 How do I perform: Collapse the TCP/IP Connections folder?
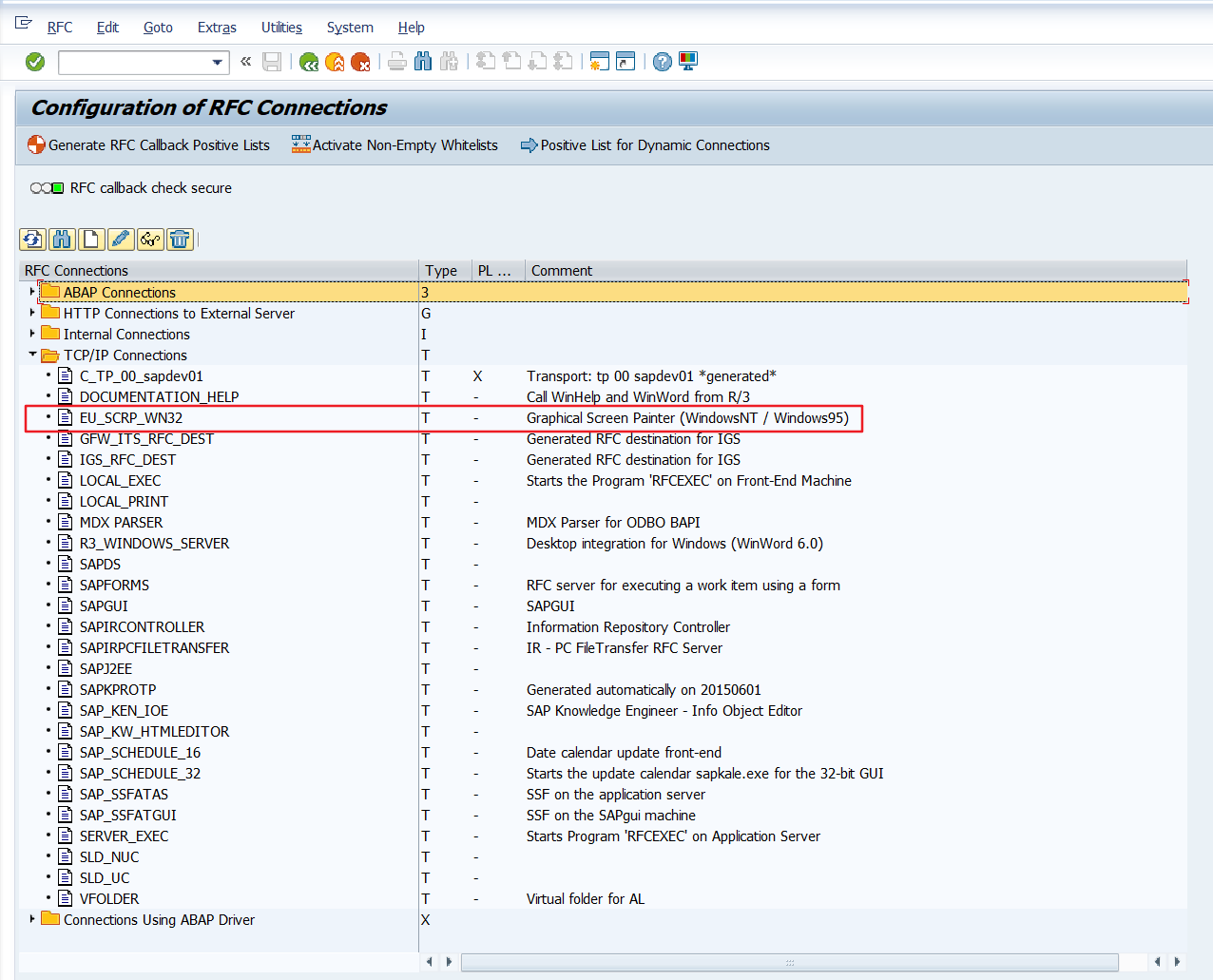pos(32,355)
